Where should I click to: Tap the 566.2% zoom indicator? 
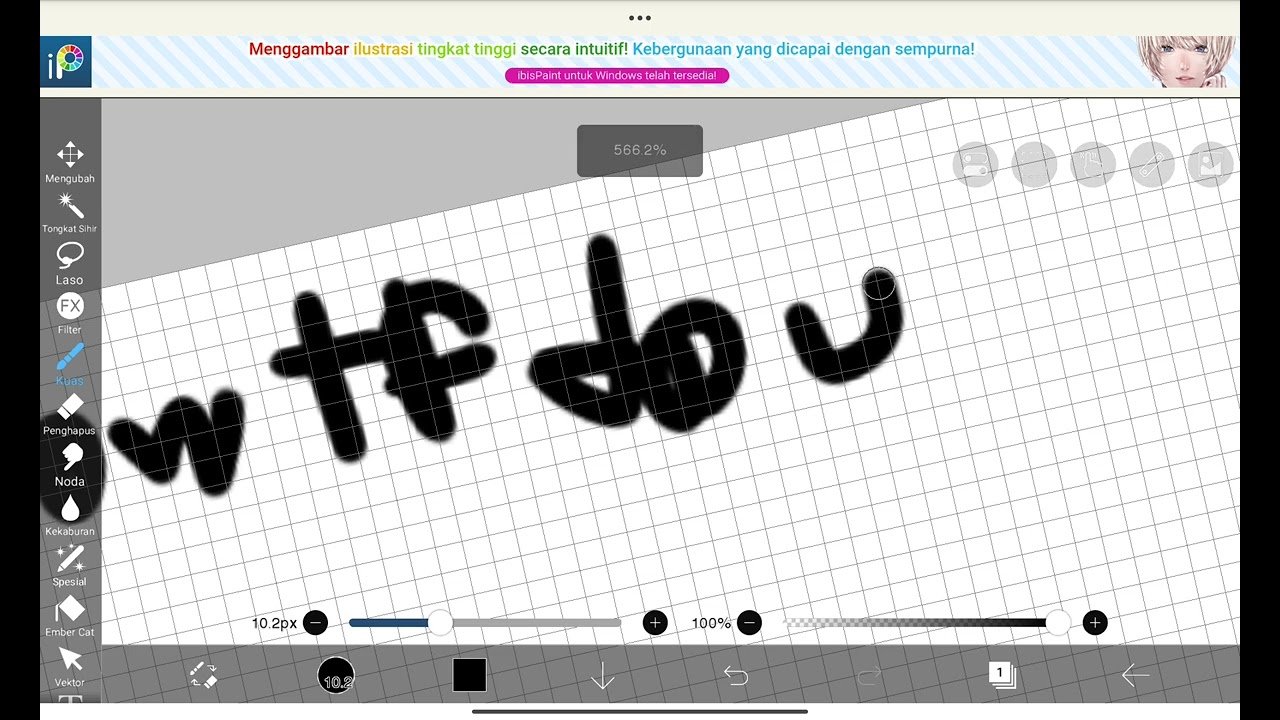click(x=640, y=150)
